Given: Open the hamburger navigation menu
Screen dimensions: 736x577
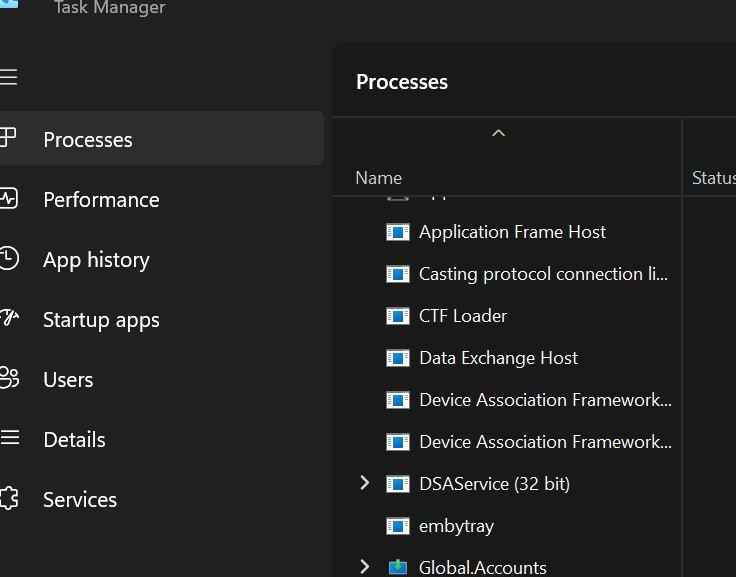Looking at the screenshot, I should click(x=9, y=77).
